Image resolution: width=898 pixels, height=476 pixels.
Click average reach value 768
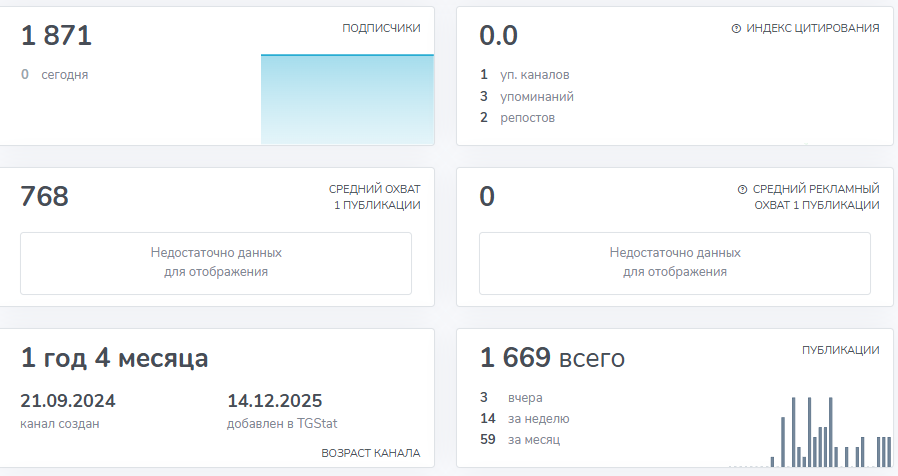coord(45,196)
